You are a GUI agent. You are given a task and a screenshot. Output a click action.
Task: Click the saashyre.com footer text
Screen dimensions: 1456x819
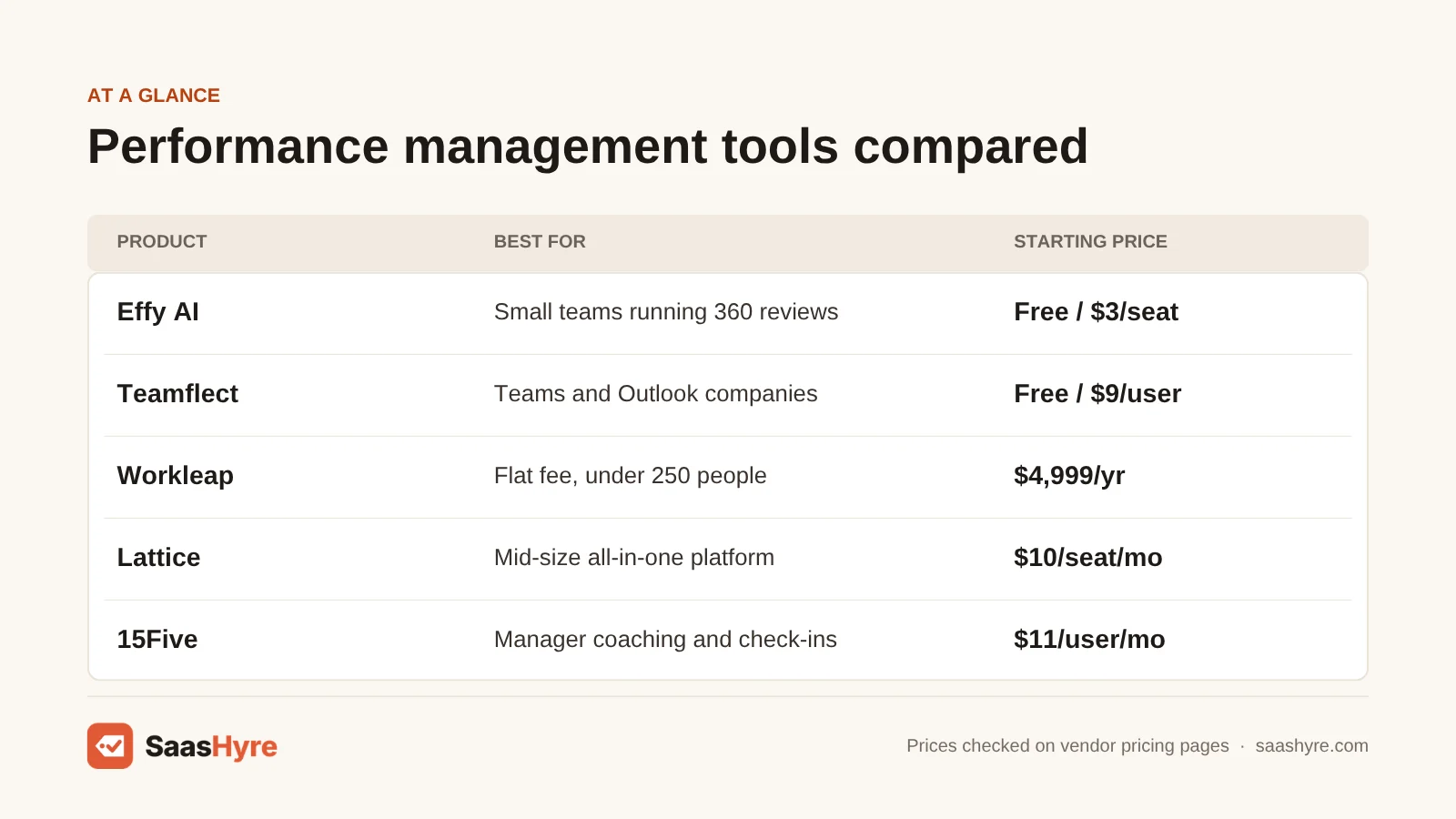(1311, 746)
